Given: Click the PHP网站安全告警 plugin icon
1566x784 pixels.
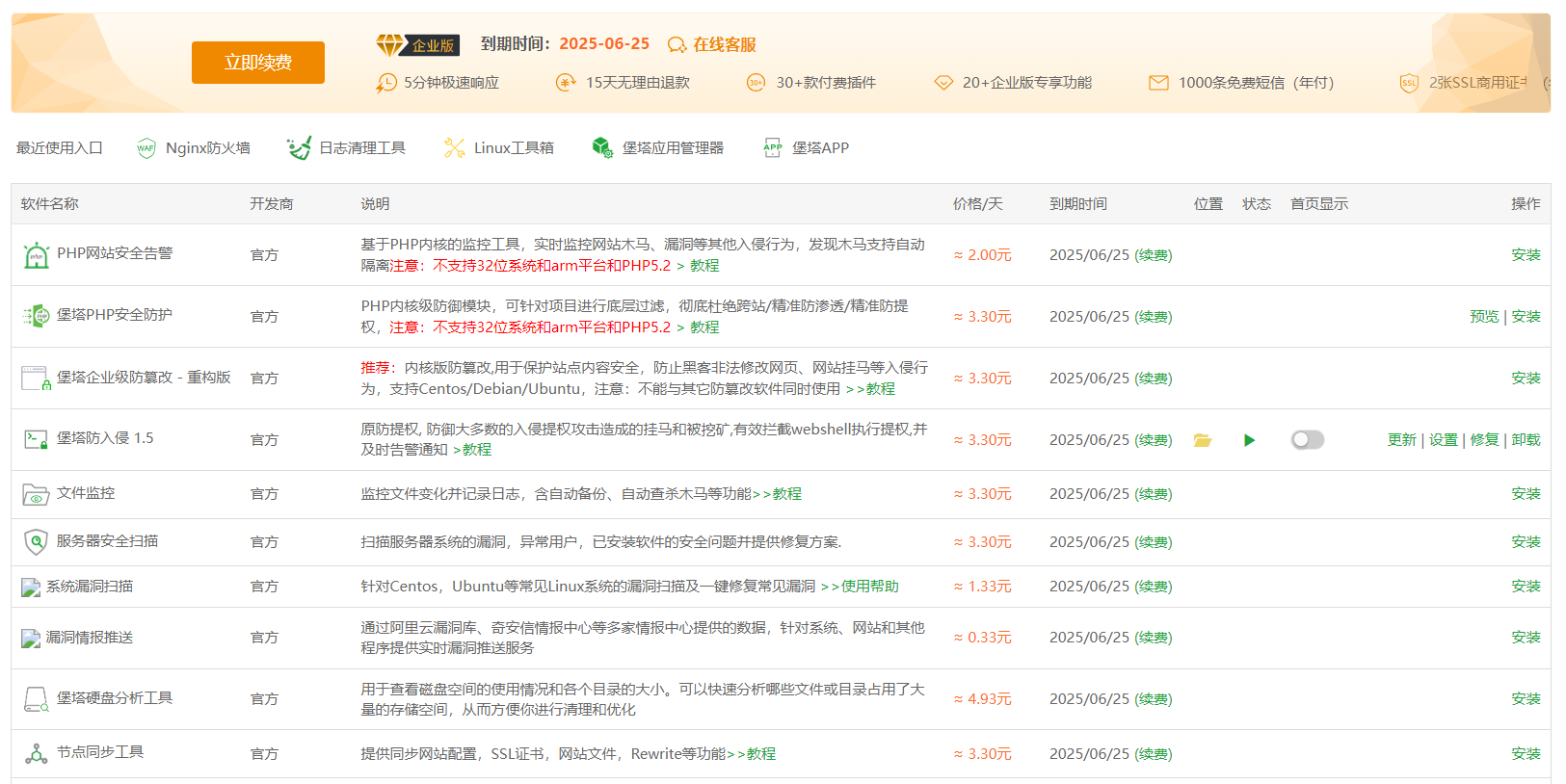Looking at the screenshot, I should tap(36, 255).
